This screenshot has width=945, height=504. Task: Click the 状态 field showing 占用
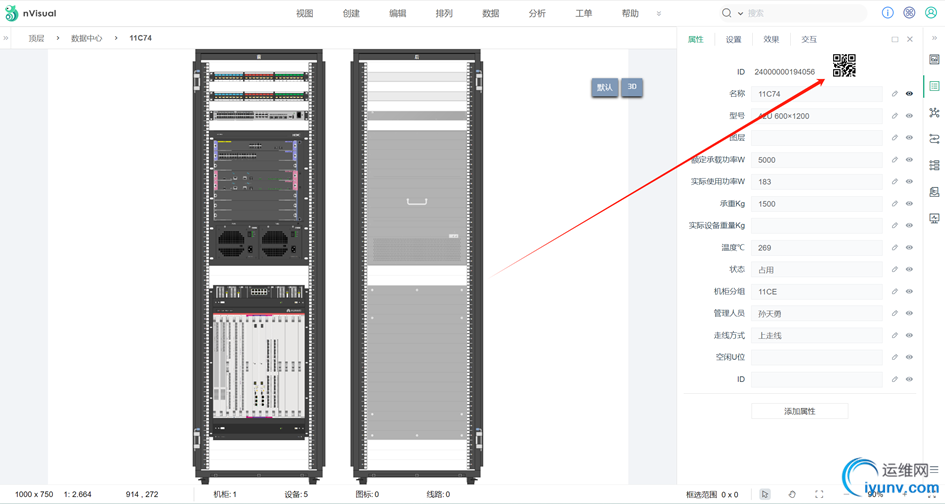(x=817, y=269)
